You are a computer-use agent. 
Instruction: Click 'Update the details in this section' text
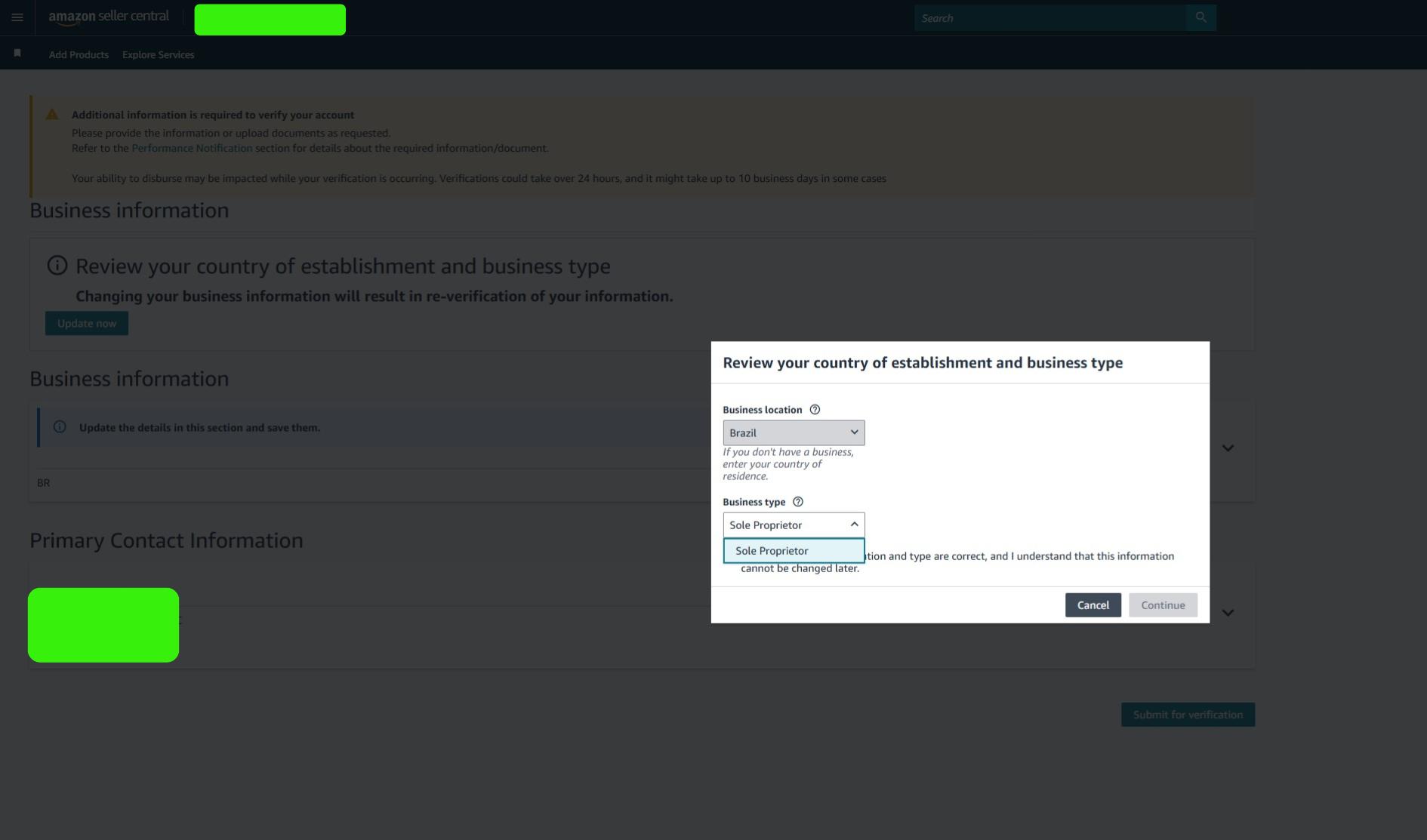199,427
